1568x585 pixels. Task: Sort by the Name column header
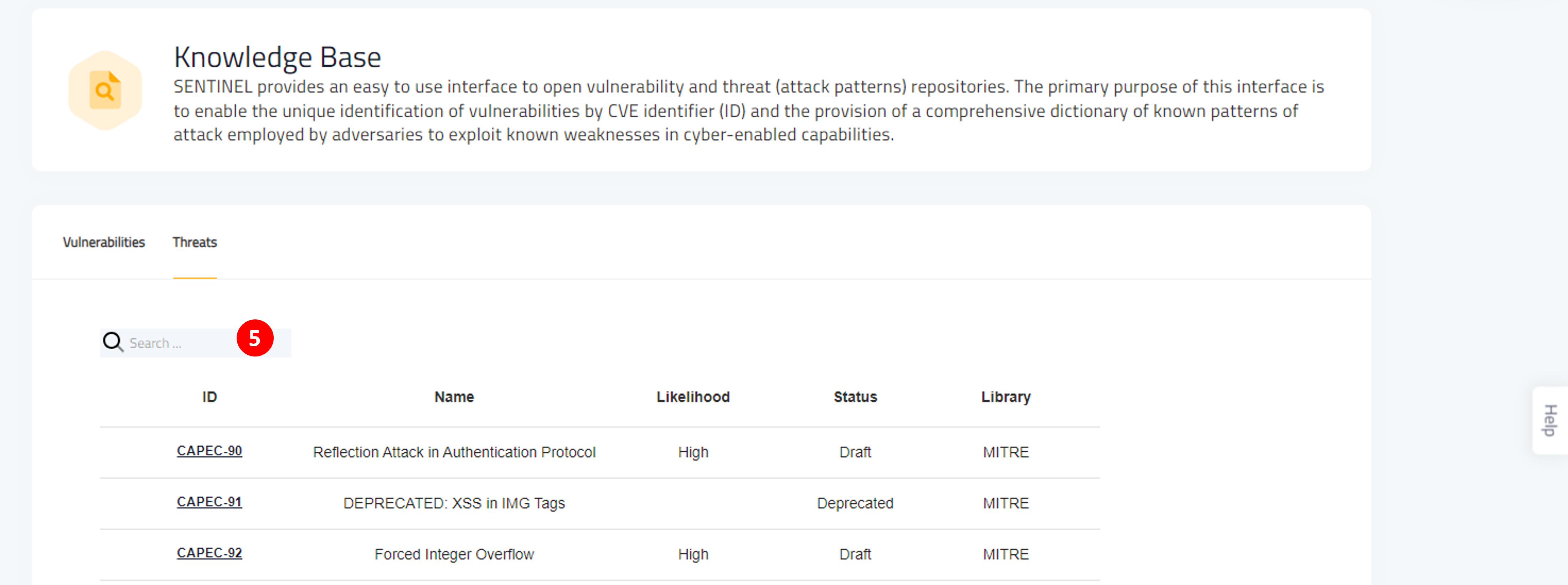point(454,397)
